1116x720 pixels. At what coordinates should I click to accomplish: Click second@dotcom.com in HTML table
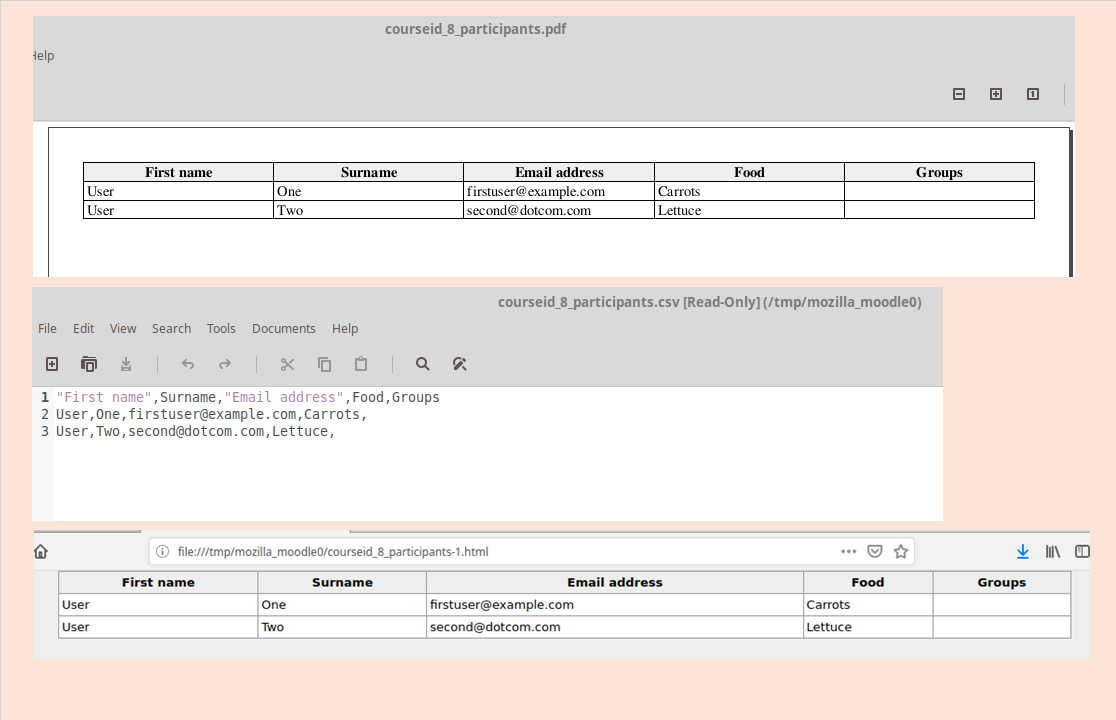click(x=495, y=627)
